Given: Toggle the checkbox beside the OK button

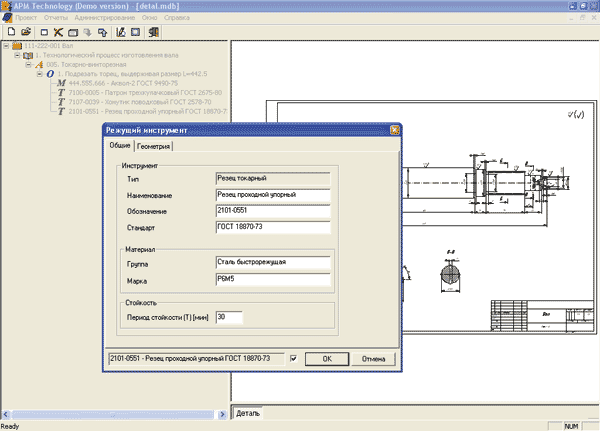Looking at the screenshot, I should pos(293,358).
